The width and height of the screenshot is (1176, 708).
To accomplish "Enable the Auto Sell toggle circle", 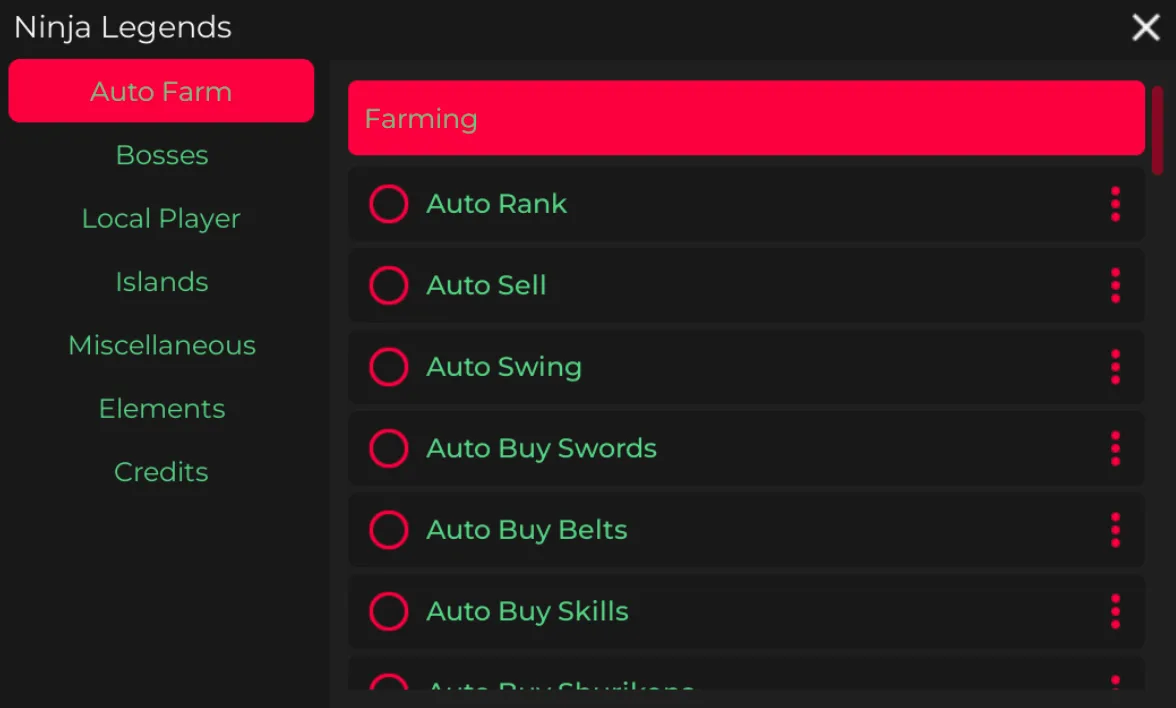I will click(x=389, y=286).
